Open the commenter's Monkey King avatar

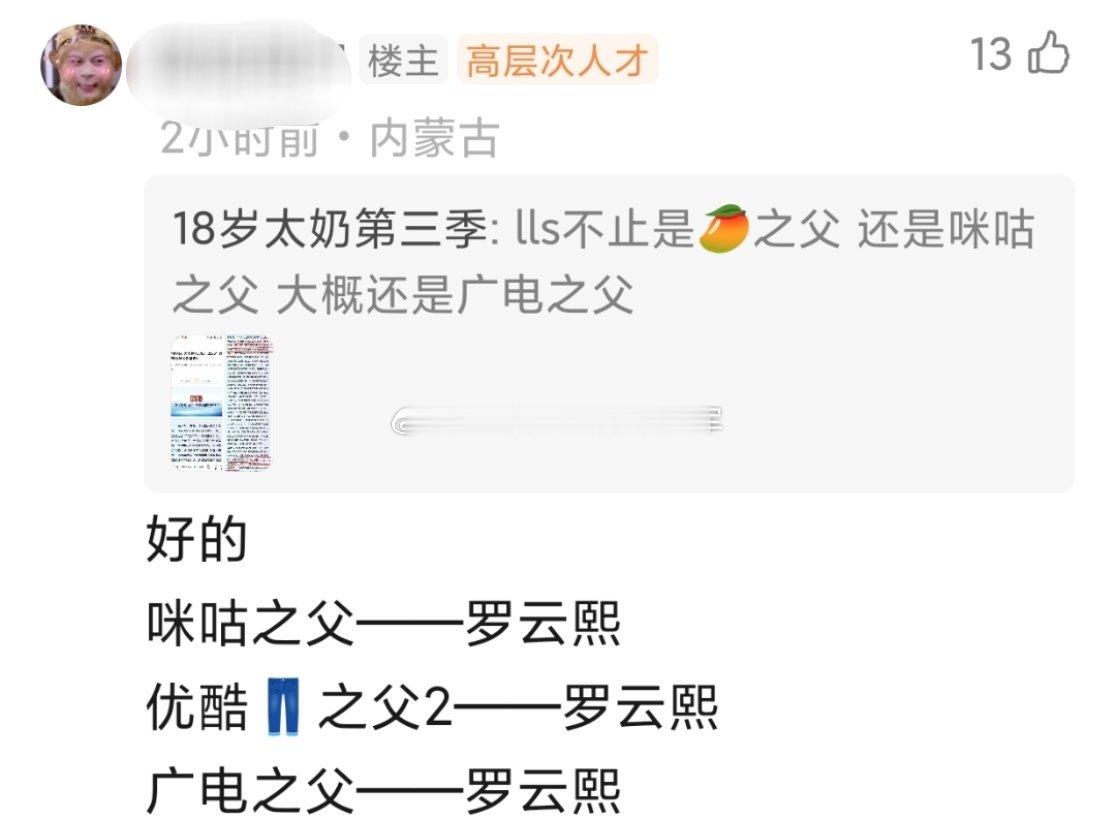[x=81, y=65]
